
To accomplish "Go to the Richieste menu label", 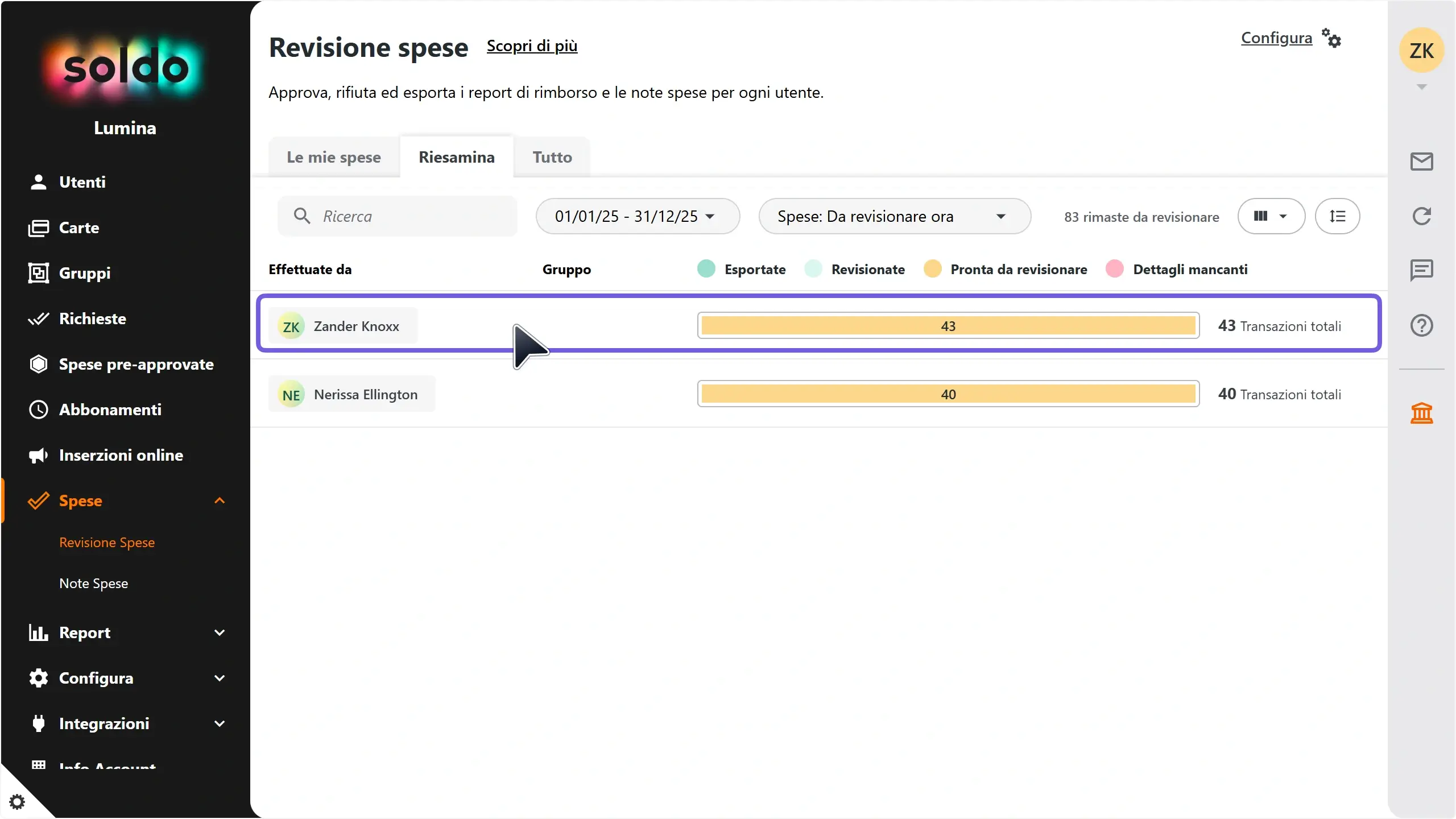I will 93,318.
